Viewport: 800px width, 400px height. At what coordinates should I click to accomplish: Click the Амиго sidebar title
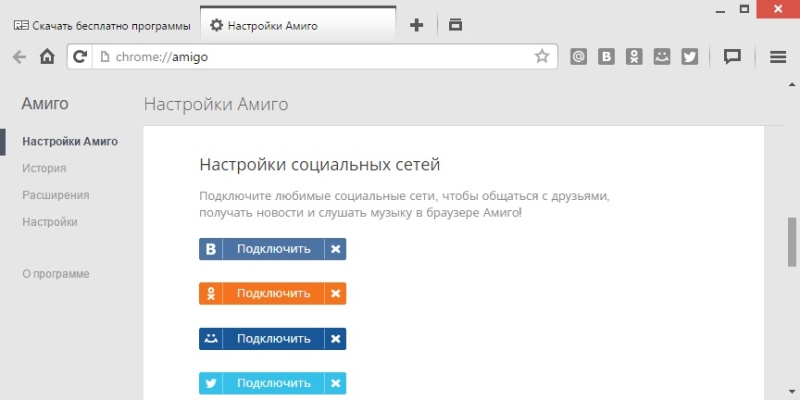click(x=45, y=104)
